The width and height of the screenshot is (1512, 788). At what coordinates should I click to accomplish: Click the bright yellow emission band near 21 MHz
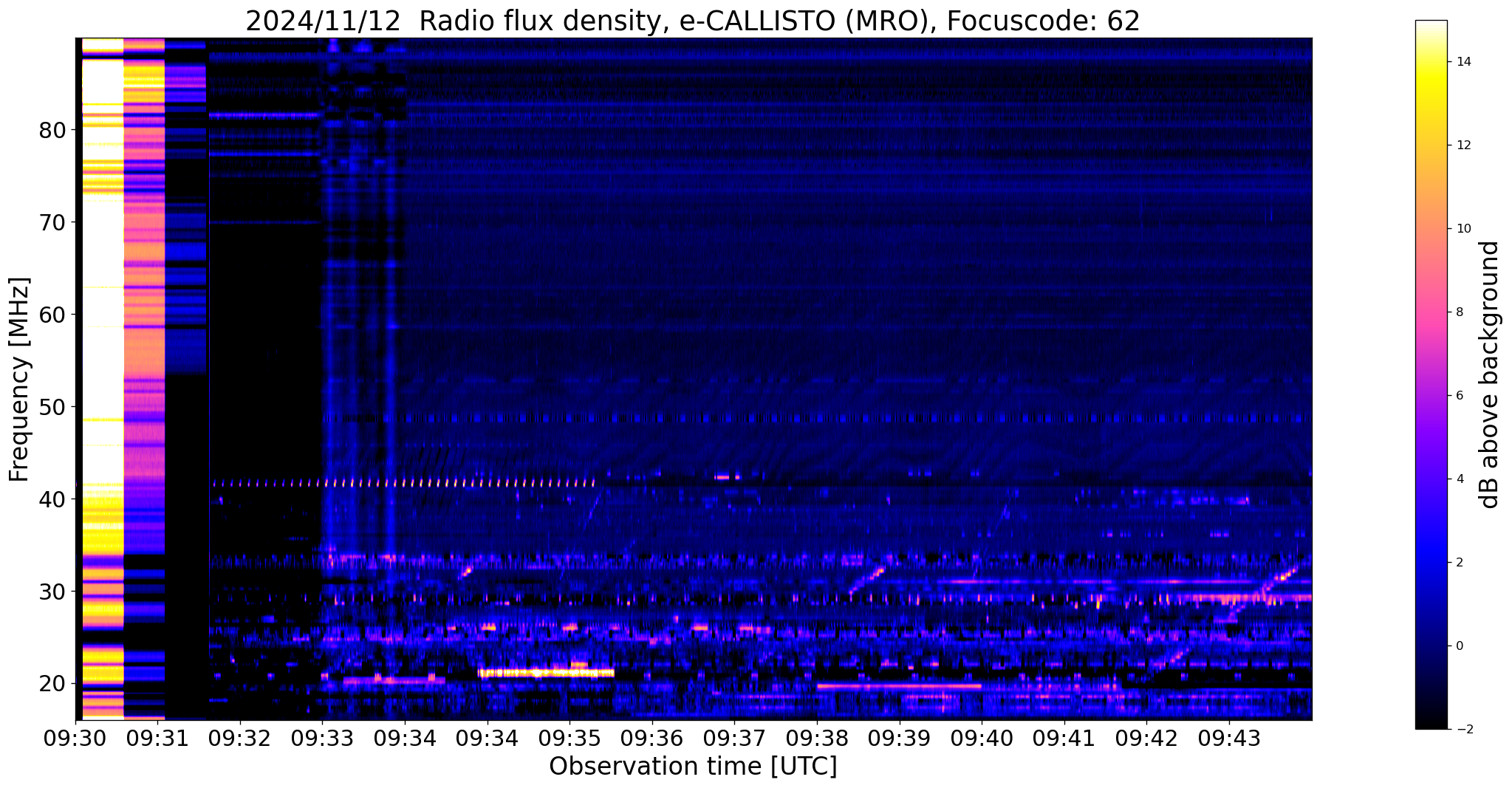coord(546,673)
